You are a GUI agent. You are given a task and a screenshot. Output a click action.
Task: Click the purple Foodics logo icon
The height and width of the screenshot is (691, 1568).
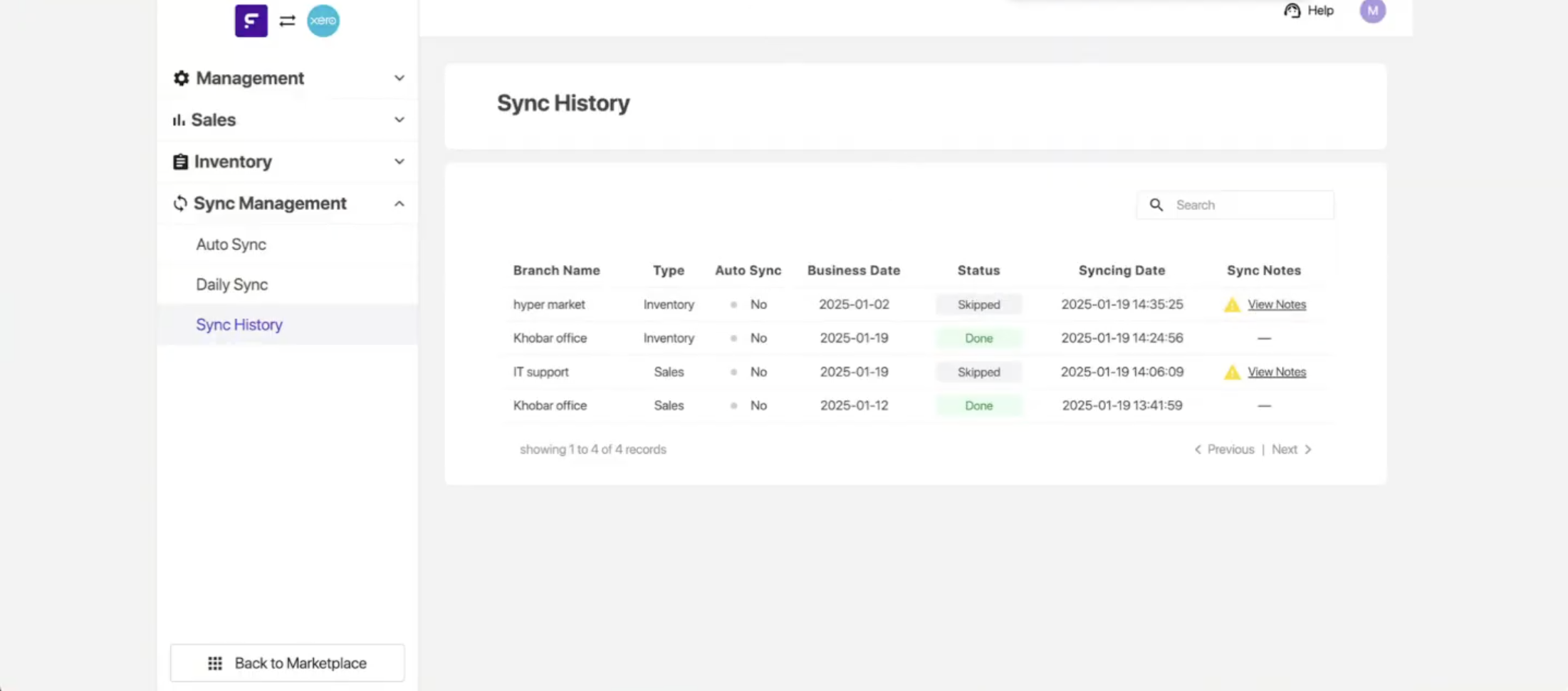(x=251, y=21)
